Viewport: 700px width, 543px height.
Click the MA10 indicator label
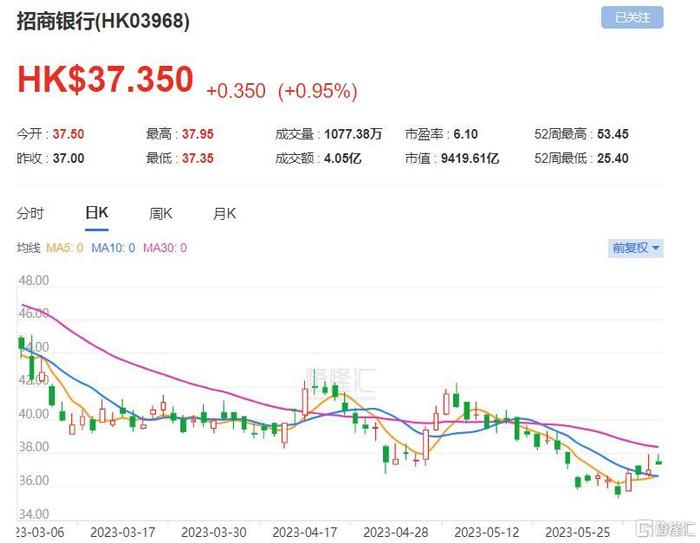click(x=113, y=248)
